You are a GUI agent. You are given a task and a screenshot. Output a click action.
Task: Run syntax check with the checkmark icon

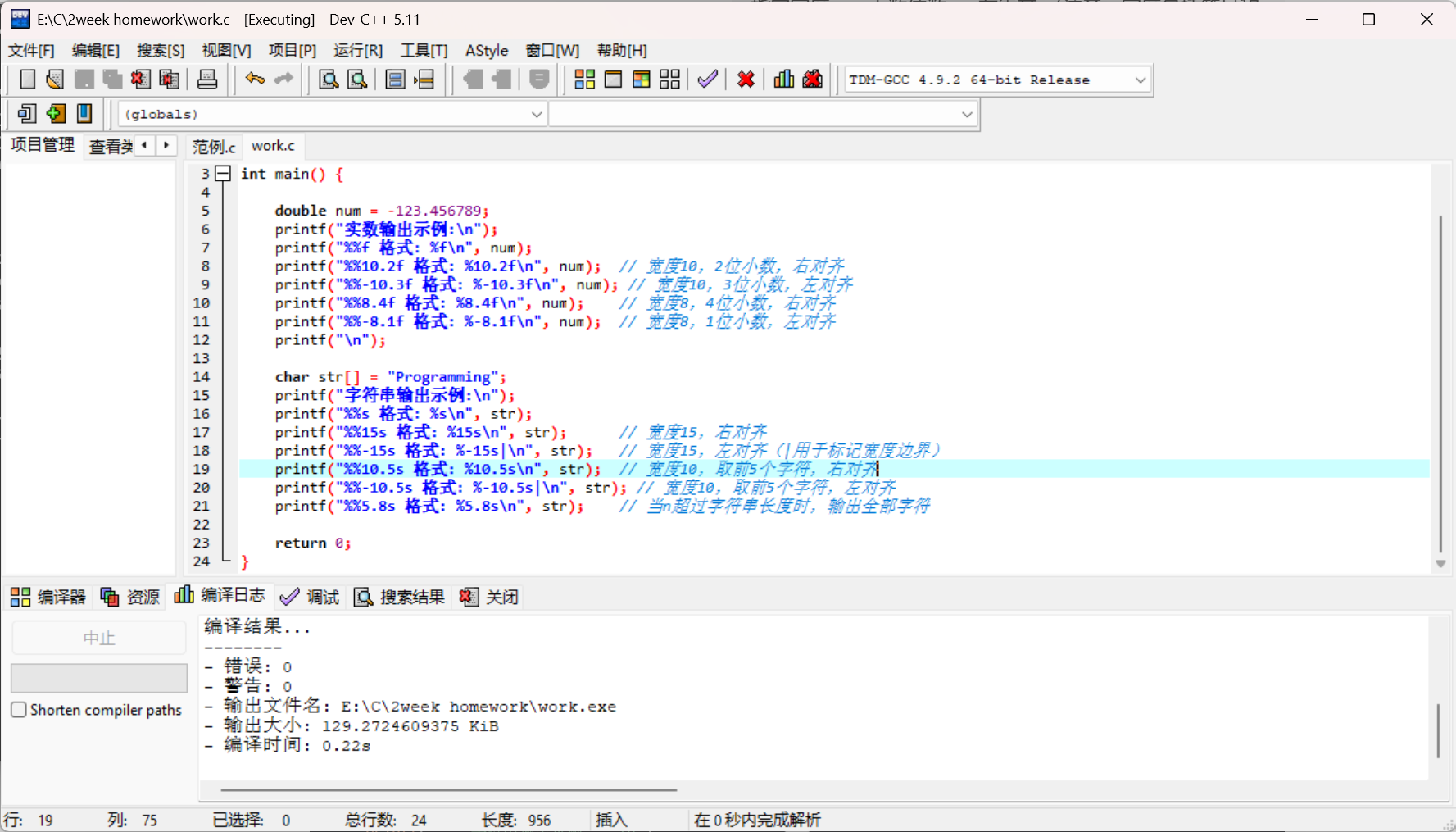707,80
